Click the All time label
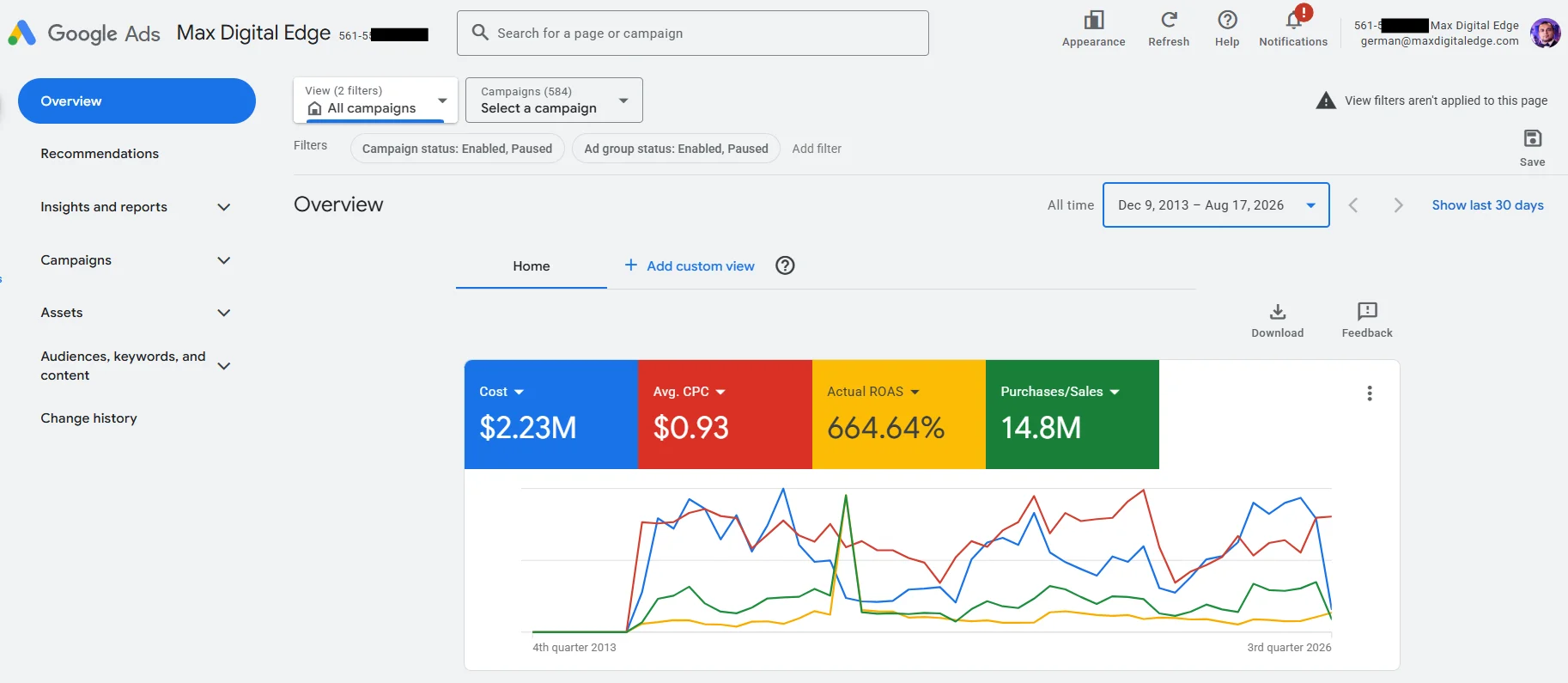Viewport: 1568px width, 683px height. (1071, 205)
